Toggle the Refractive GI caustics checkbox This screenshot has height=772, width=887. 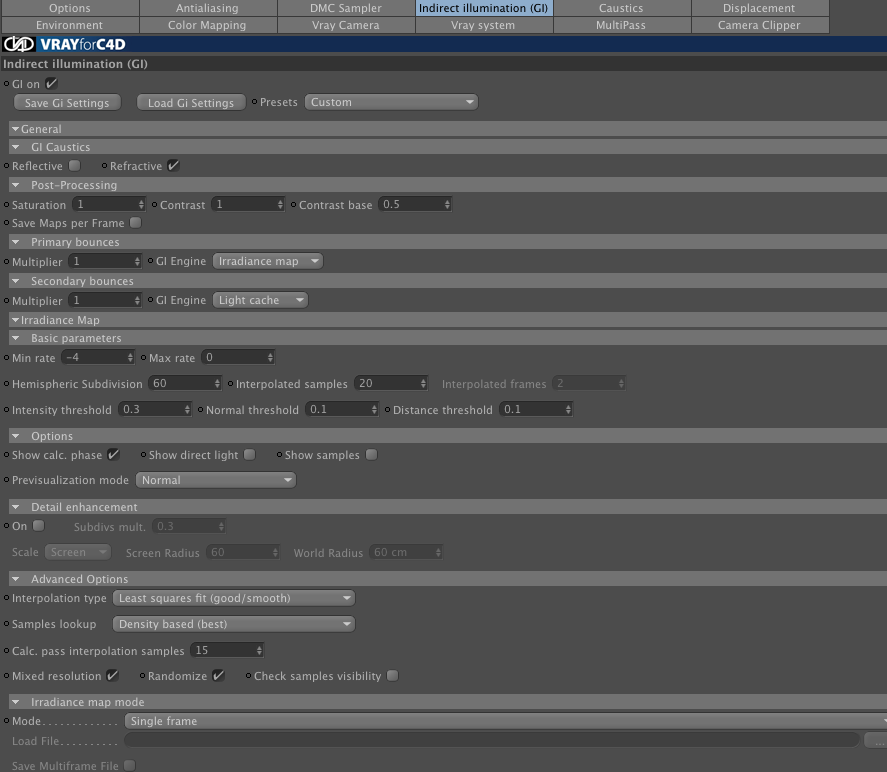(x=173, y=166)
